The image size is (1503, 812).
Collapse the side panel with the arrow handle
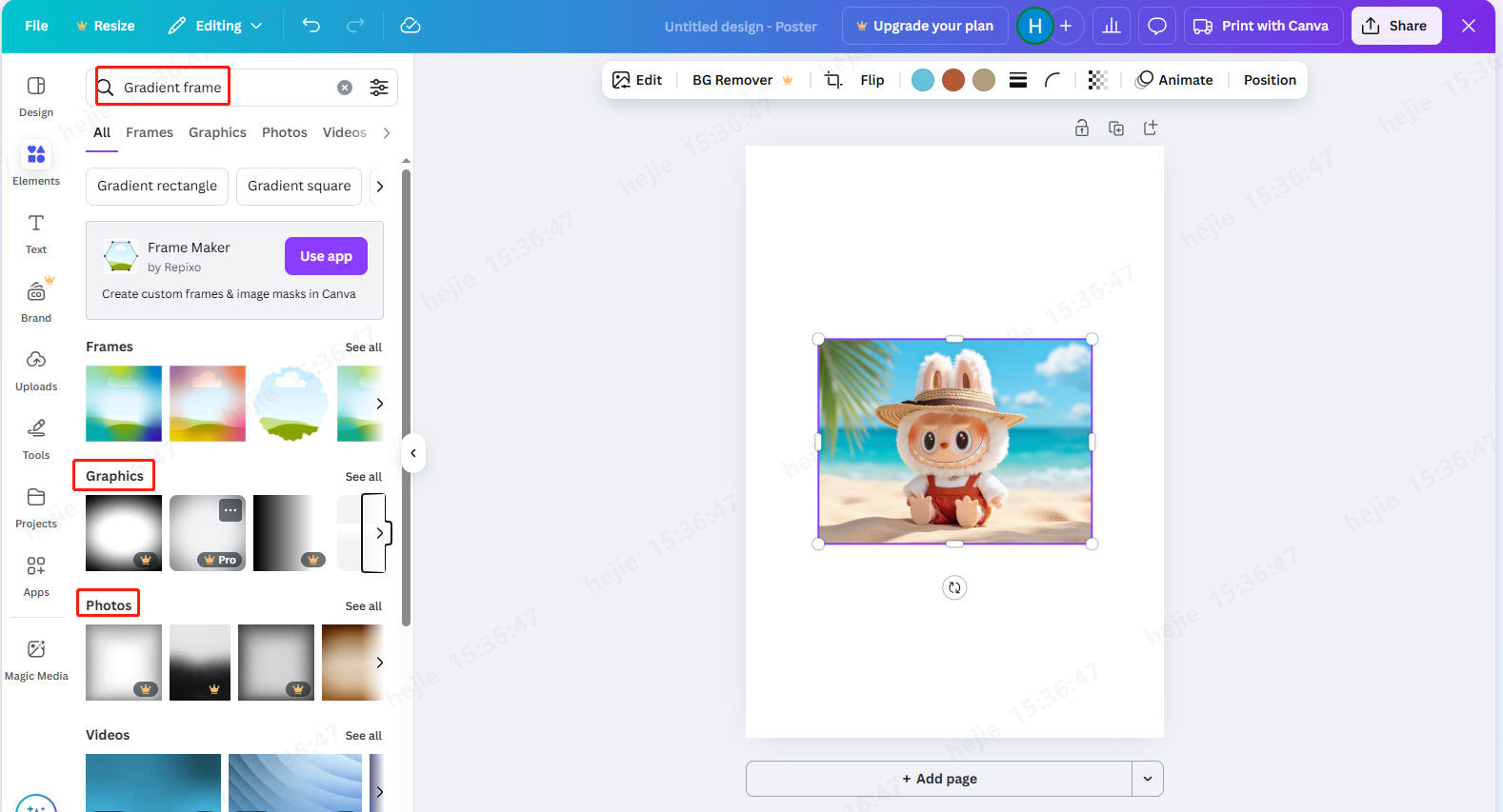coord(413,453)
